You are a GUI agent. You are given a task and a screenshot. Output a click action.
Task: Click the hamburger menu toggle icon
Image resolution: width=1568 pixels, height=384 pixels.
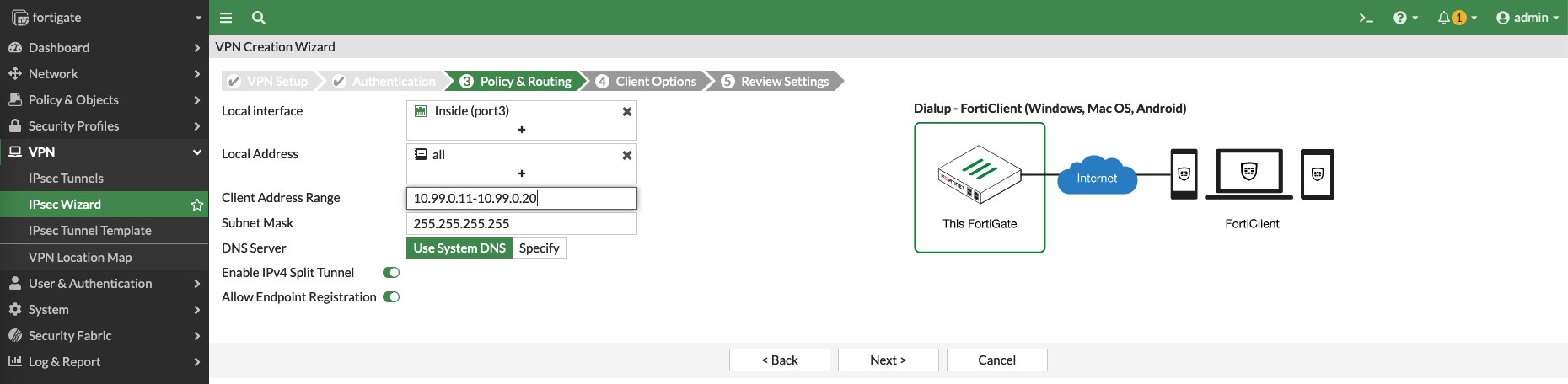click(x=226, y=18)
